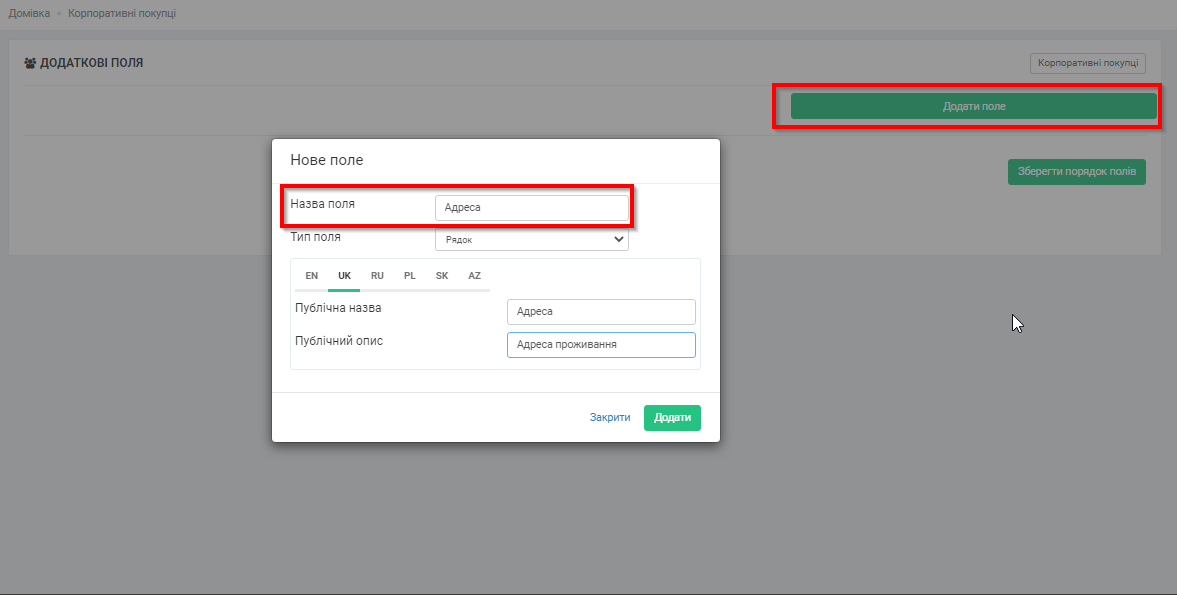Image resolution: width=1177 pixels, height=595 pixels.
Task: Switch to the PL language tab
Action: pyautogui.click(x=409, y=275)
